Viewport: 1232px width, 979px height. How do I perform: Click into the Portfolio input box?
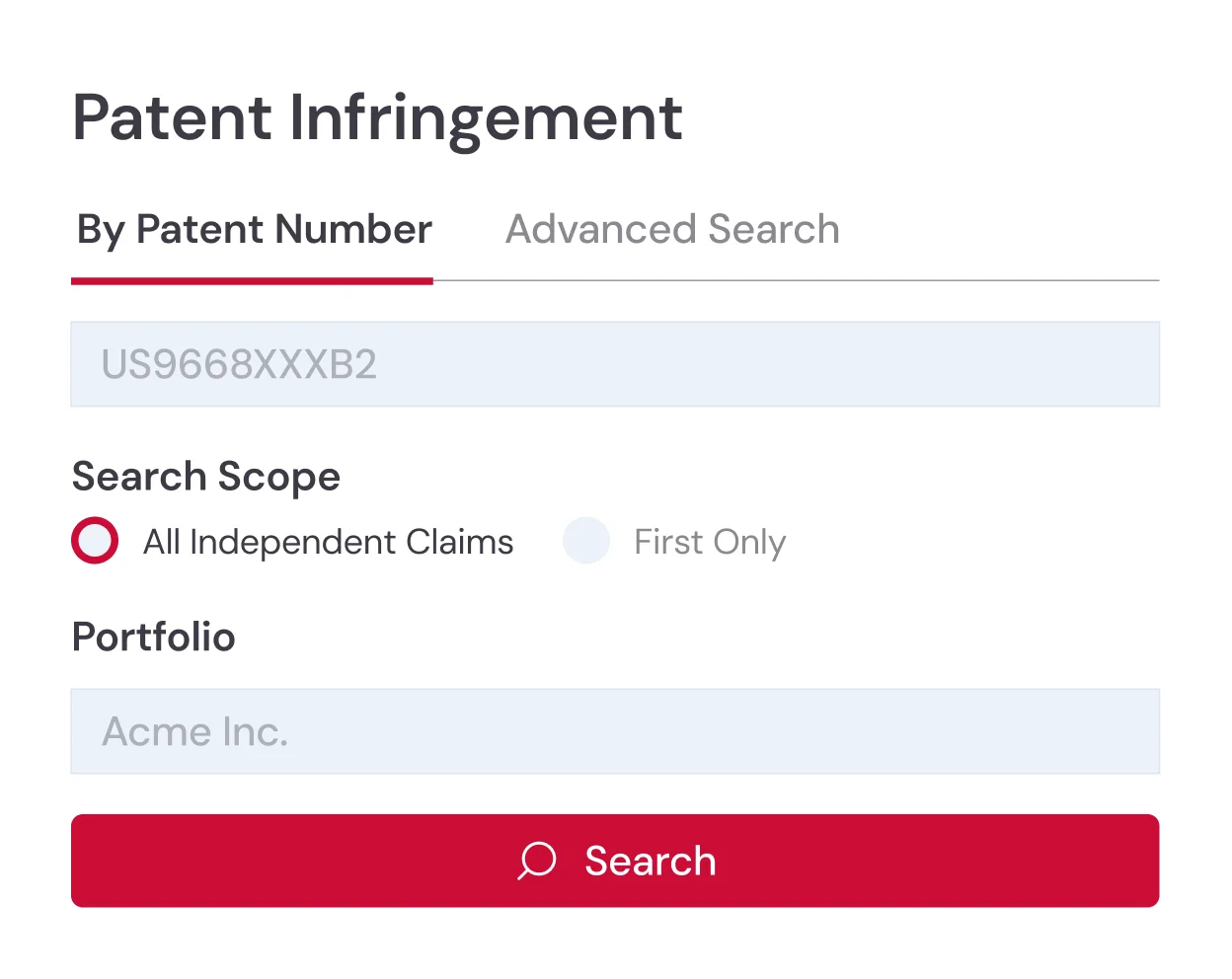coord(615,731)
